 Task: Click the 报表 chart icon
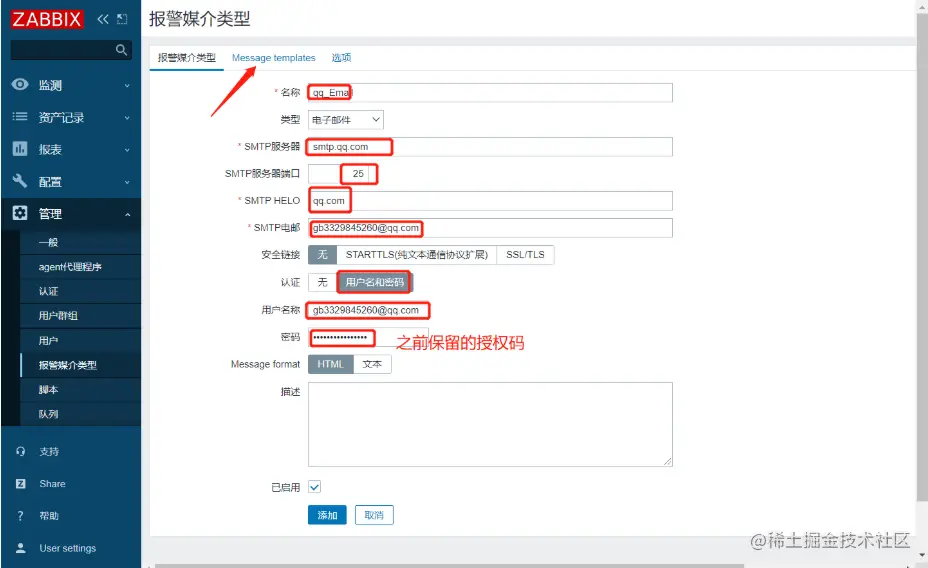(20, 149)
